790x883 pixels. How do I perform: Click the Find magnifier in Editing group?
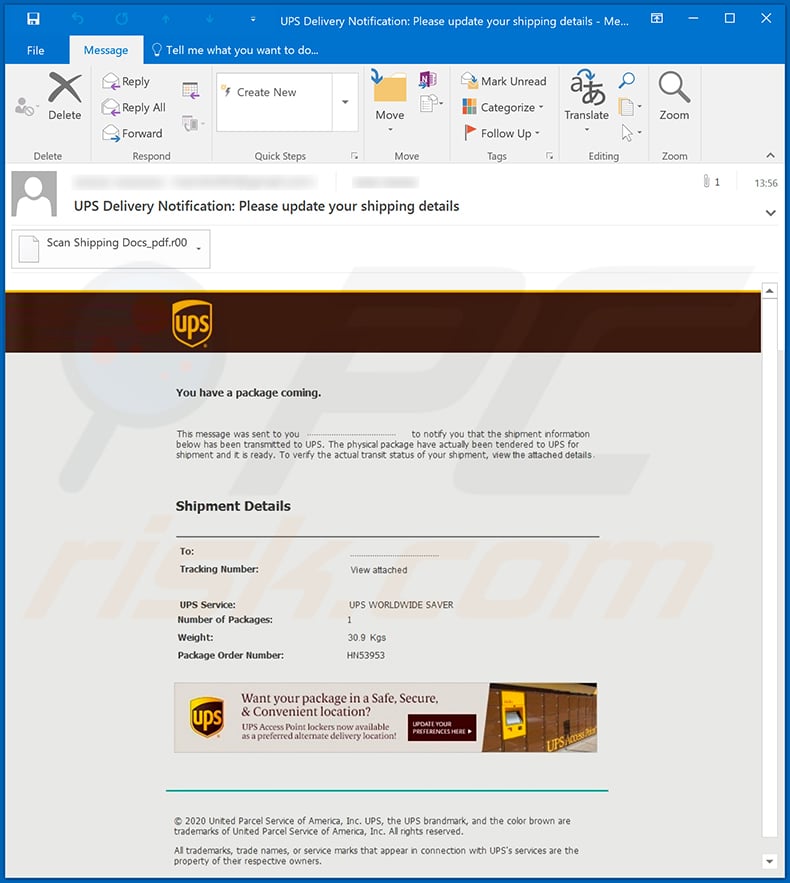[x=627, y=80]
